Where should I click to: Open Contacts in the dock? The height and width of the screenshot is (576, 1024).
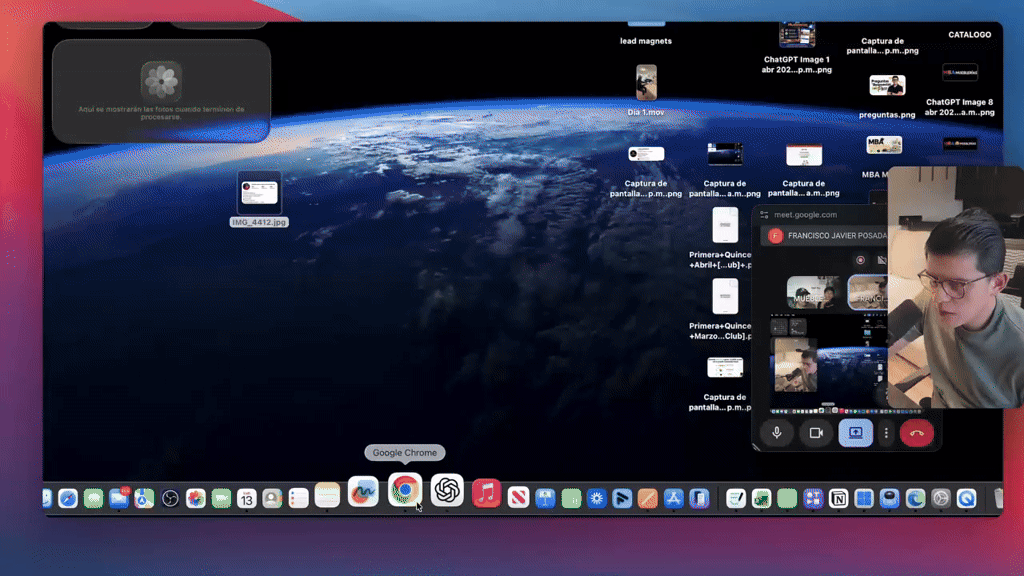272,498
